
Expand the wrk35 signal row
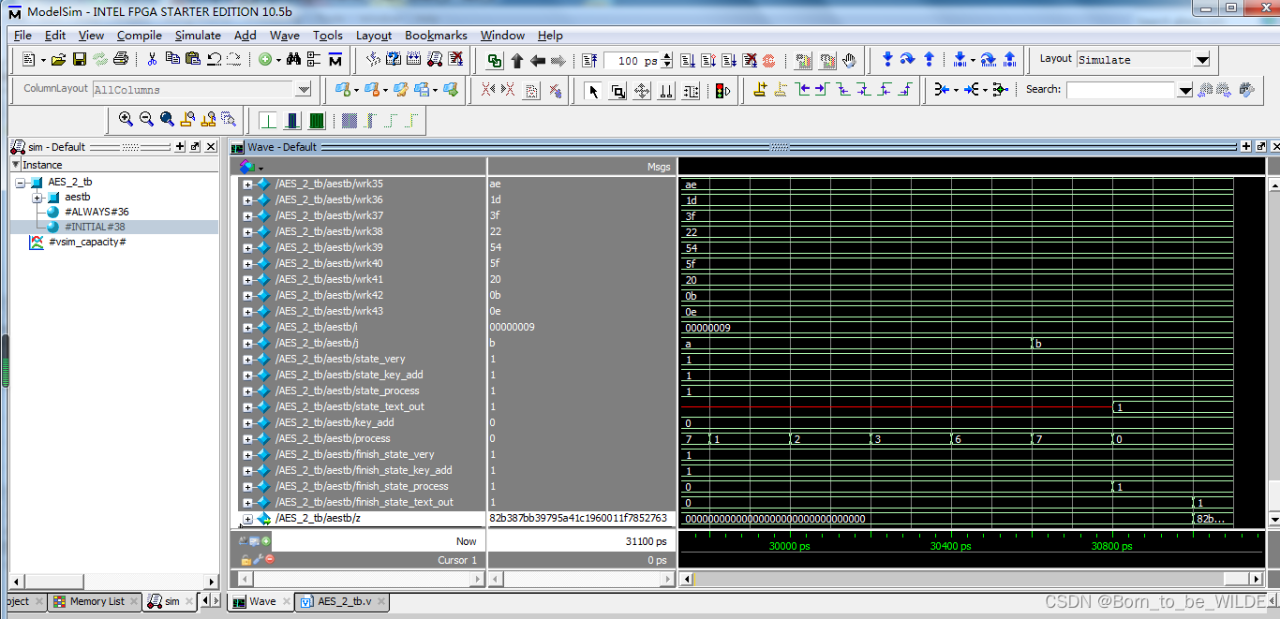click(247, 184)
